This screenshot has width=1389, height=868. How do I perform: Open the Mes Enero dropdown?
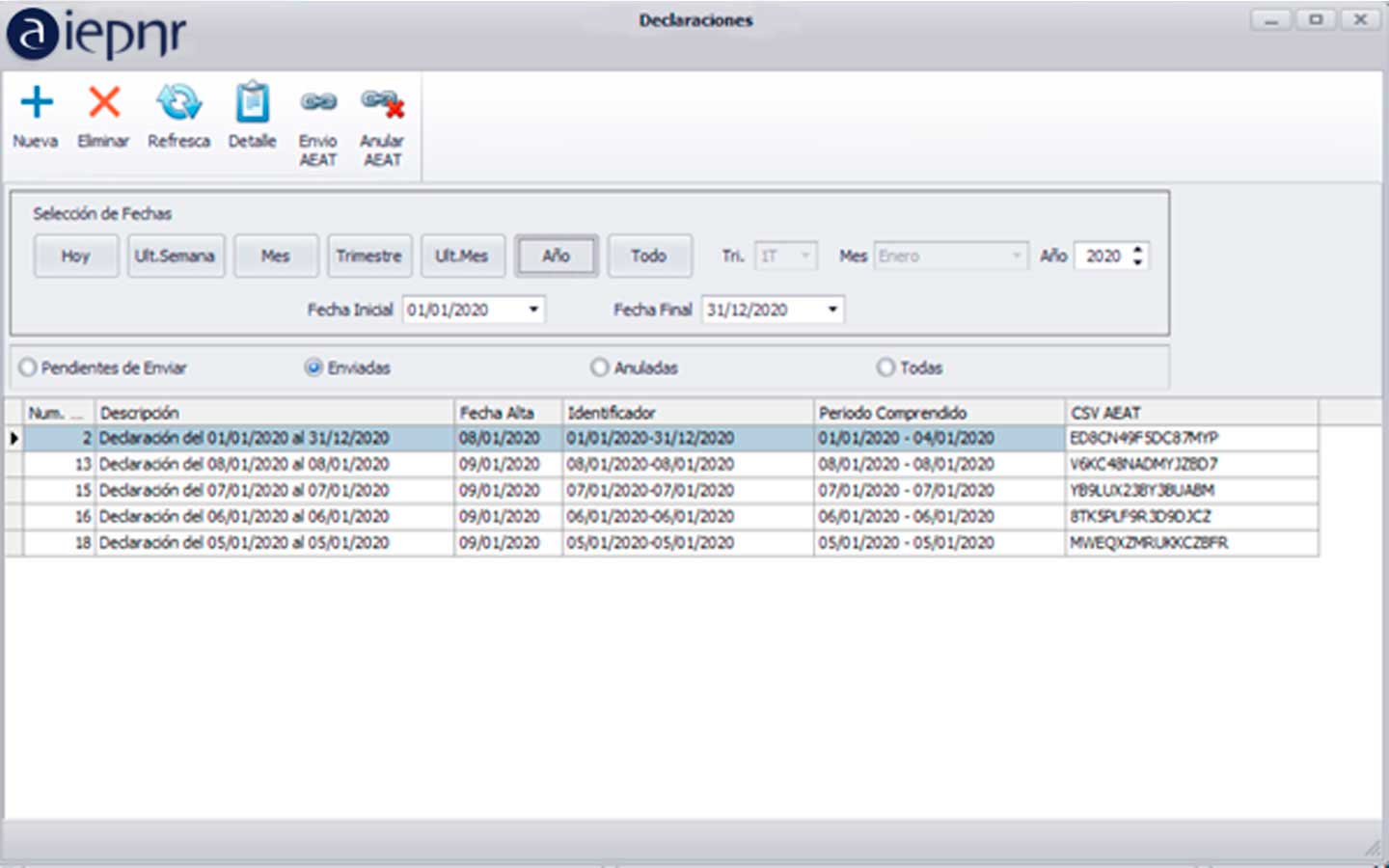[1016, 256]
